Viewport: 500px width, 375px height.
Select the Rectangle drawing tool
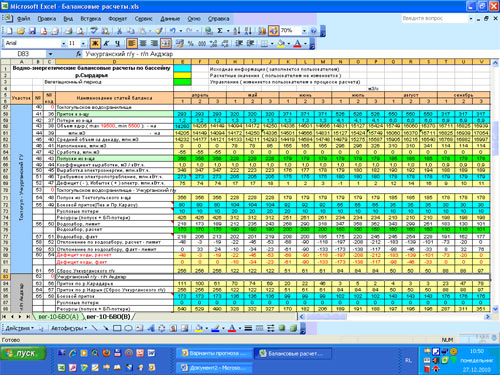117,328
